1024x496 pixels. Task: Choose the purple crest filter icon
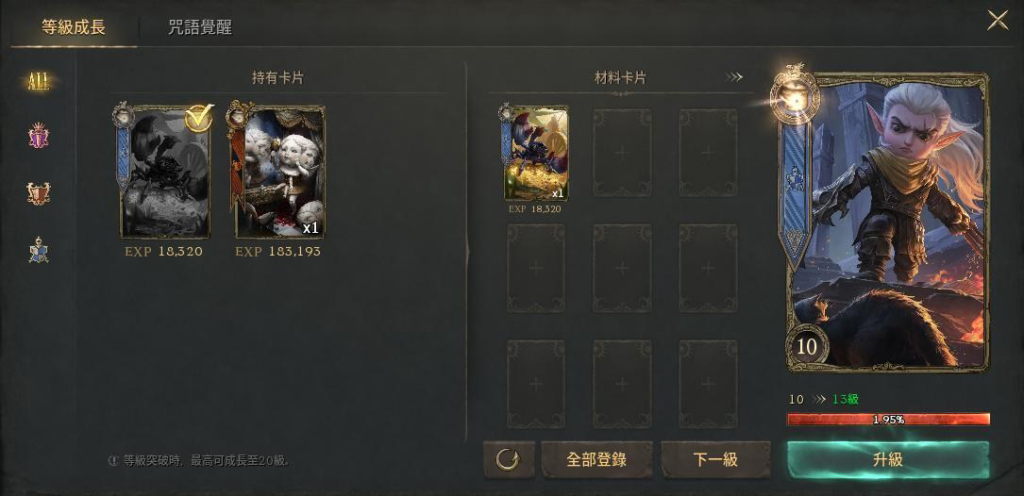tap(39, 136)
